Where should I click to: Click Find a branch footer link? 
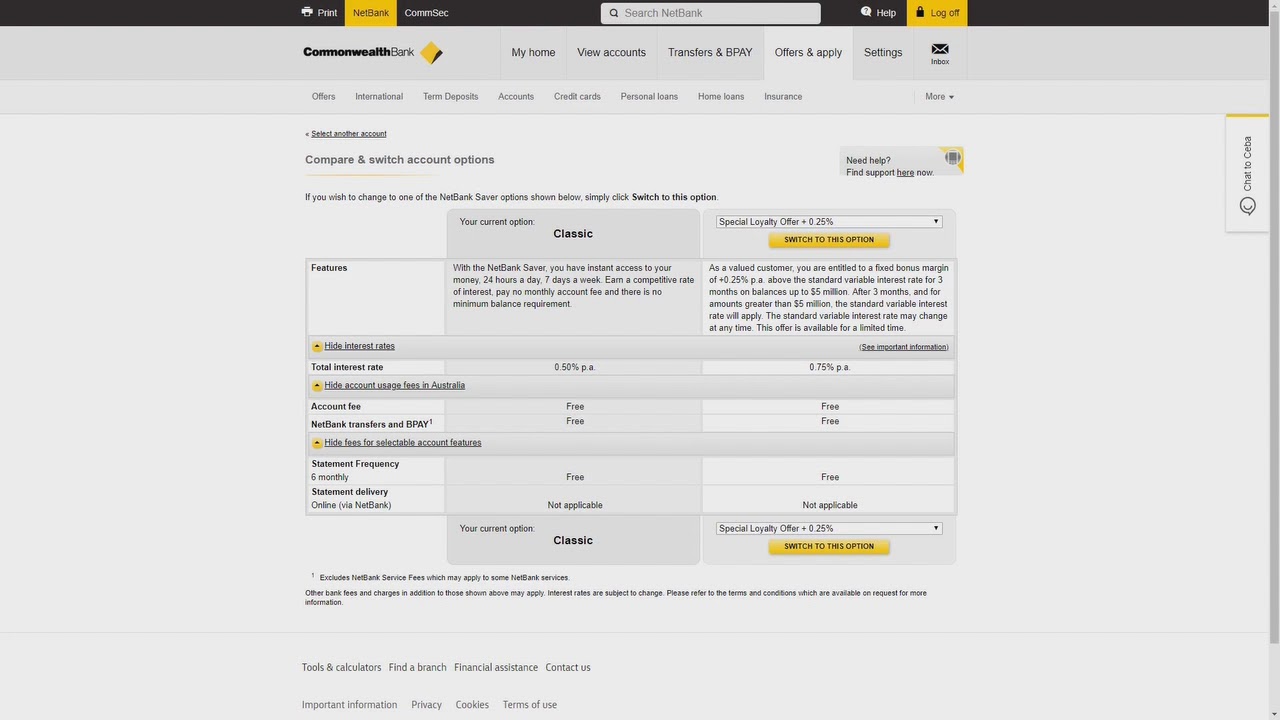coord(417,668)
